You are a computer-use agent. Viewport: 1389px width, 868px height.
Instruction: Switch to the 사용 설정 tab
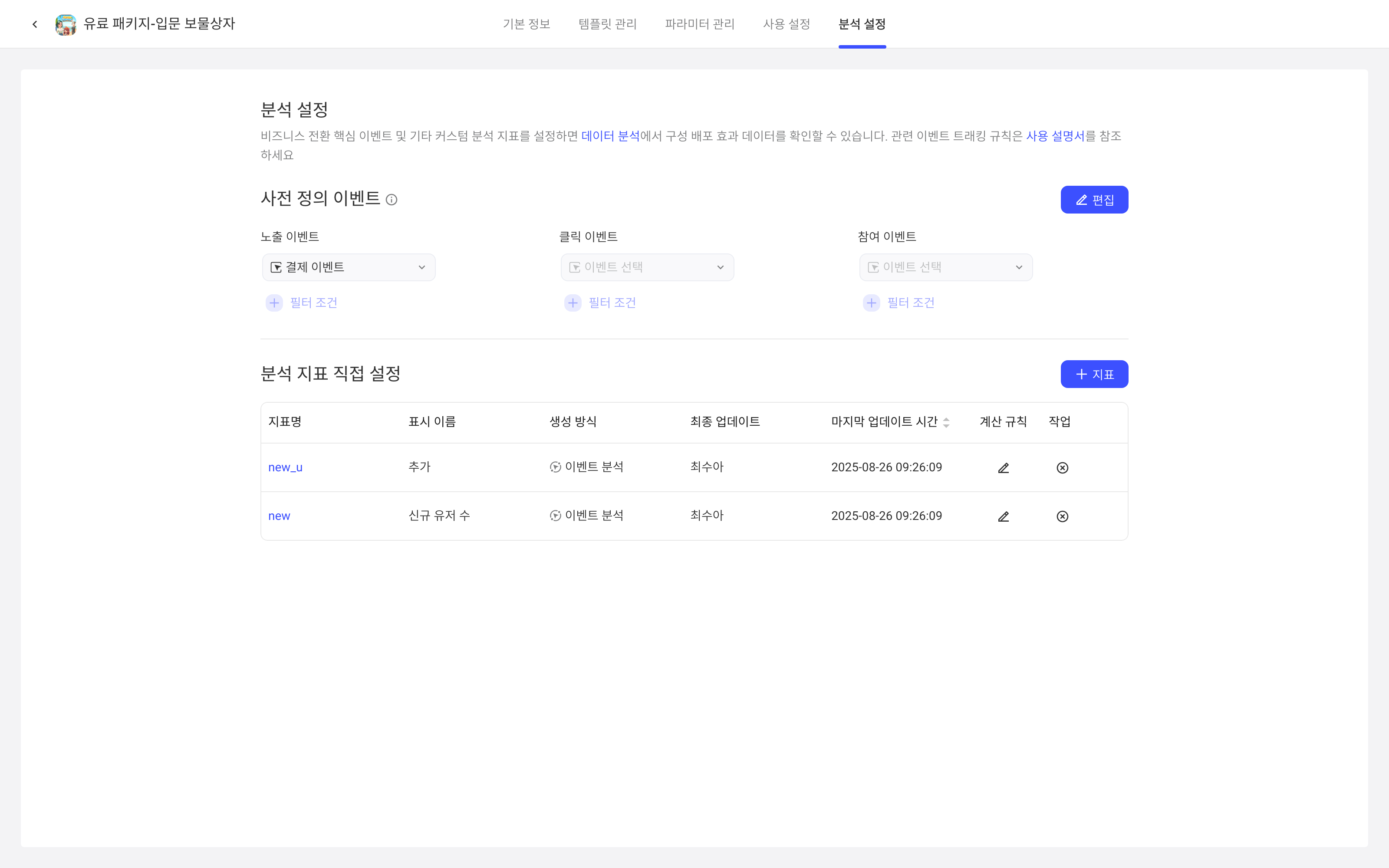coord(787,24)
